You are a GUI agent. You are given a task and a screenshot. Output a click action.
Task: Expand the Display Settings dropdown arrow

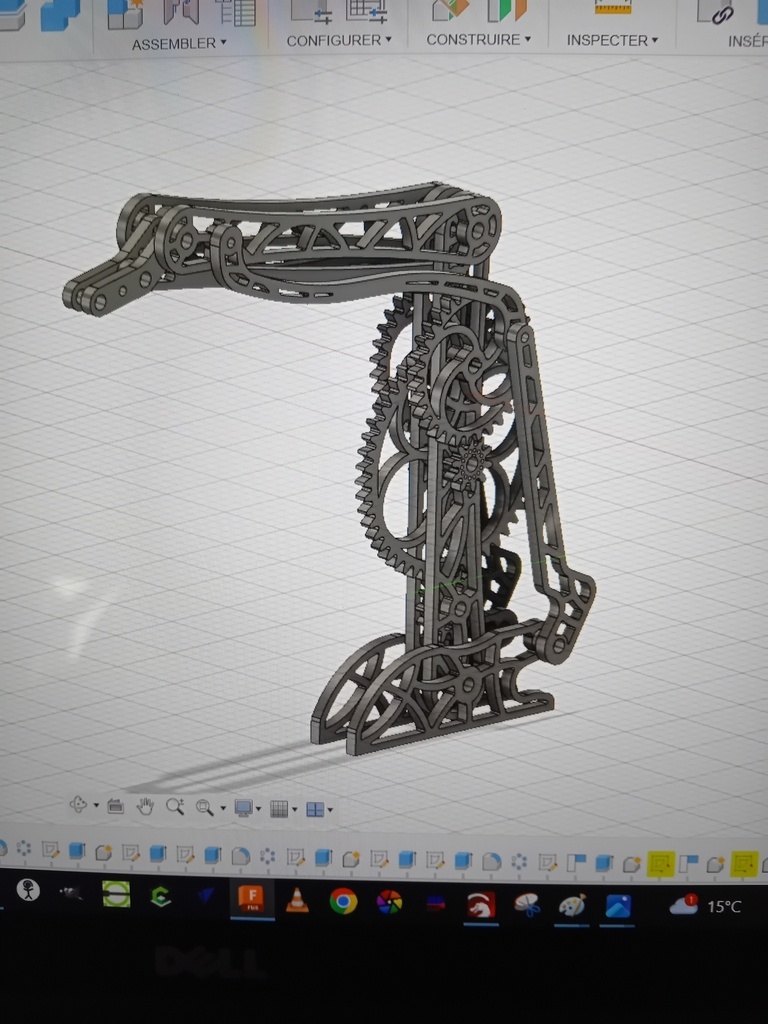tap(259, 809)
